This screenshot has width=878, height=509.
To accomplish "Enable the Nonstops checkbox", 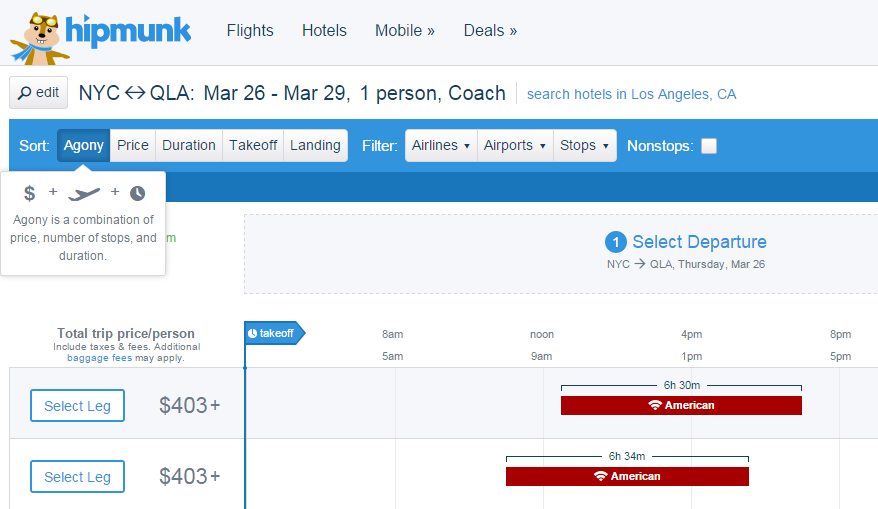I will pos(709,146).
